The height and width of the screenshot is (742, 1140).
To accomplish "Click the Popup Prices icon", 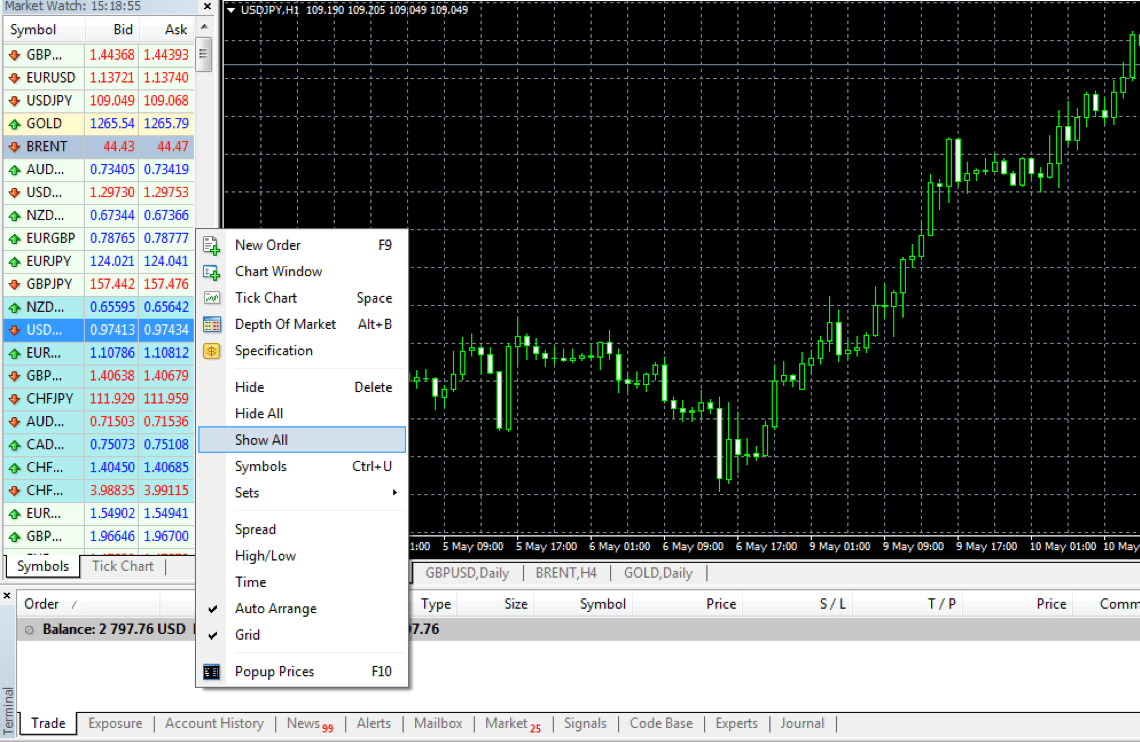I will tap(212, 672).
